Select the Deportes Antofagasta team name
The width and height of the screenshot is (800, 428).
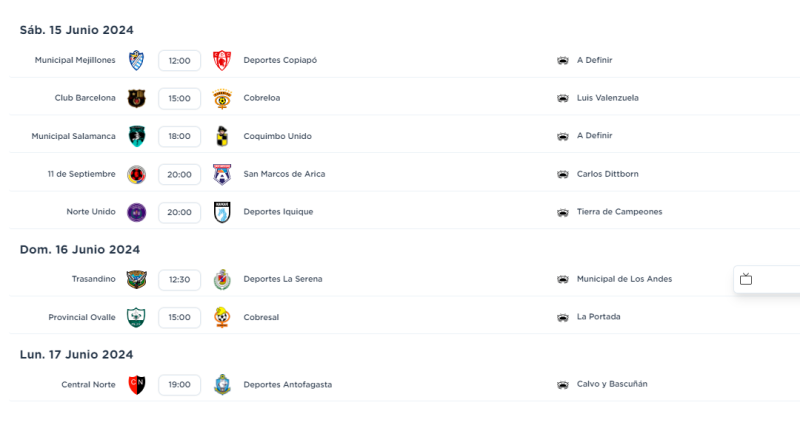(288, 385)
